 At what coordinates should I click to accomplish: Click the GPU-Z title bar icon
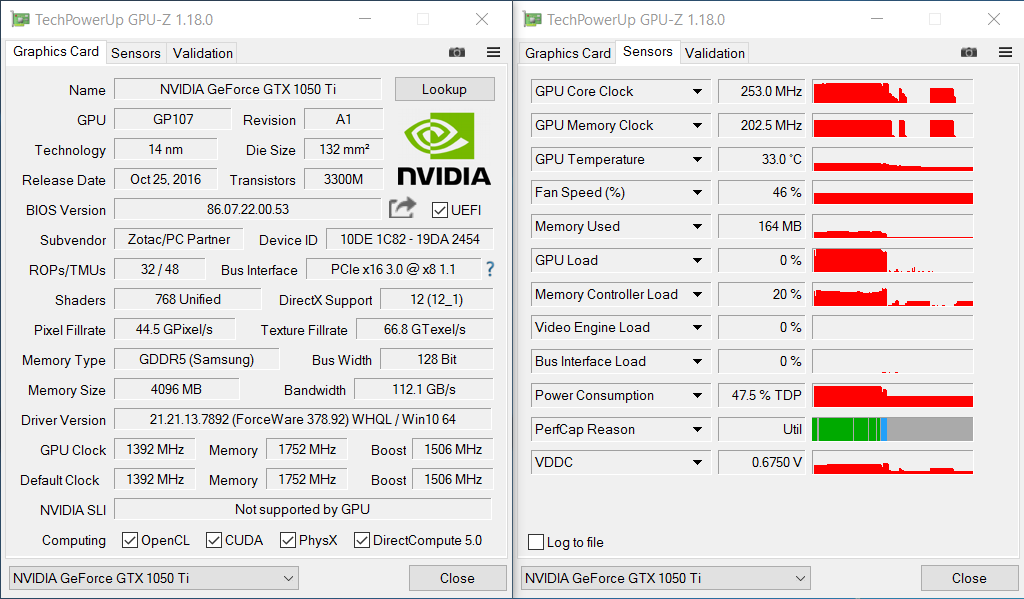(21, 19)
